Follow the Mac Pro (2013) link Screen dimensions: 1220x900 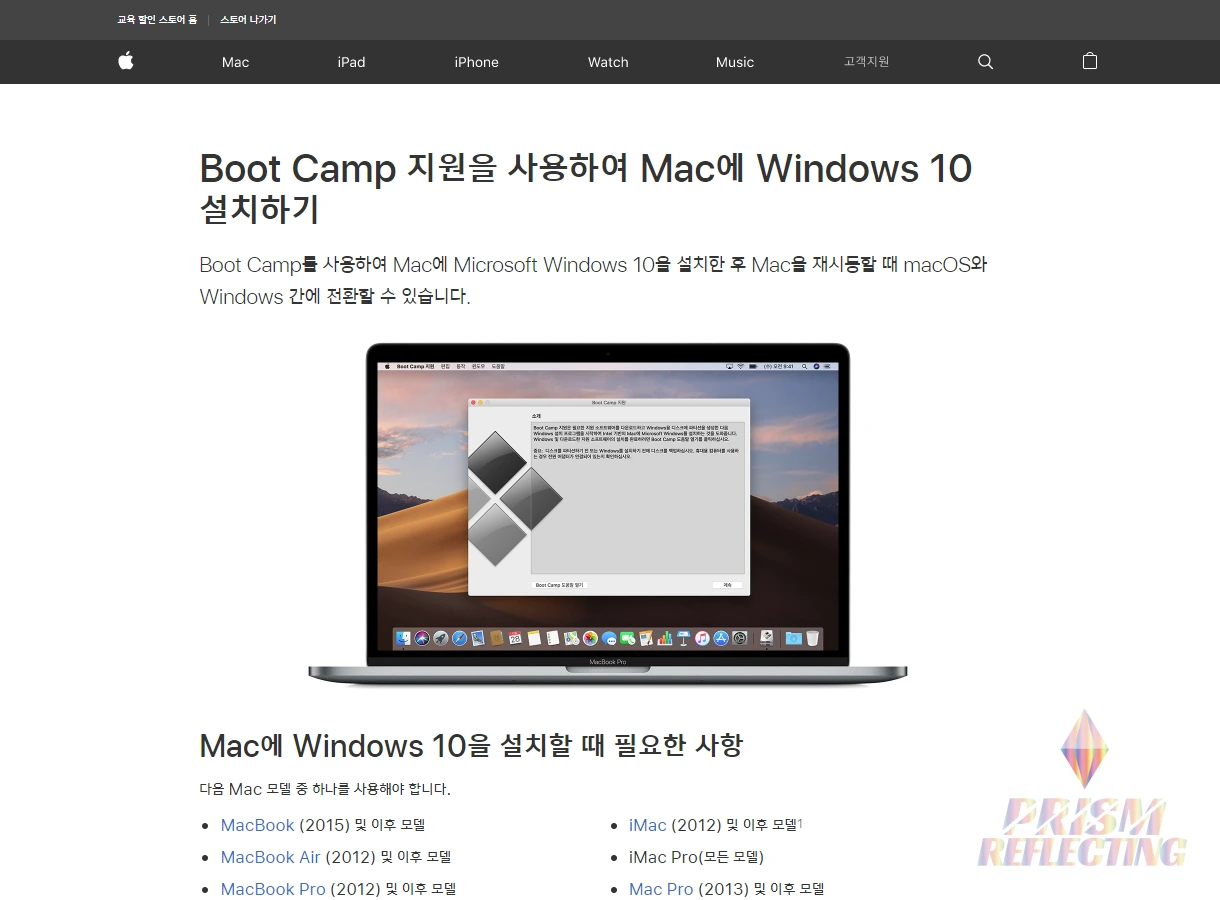point(661,889)
